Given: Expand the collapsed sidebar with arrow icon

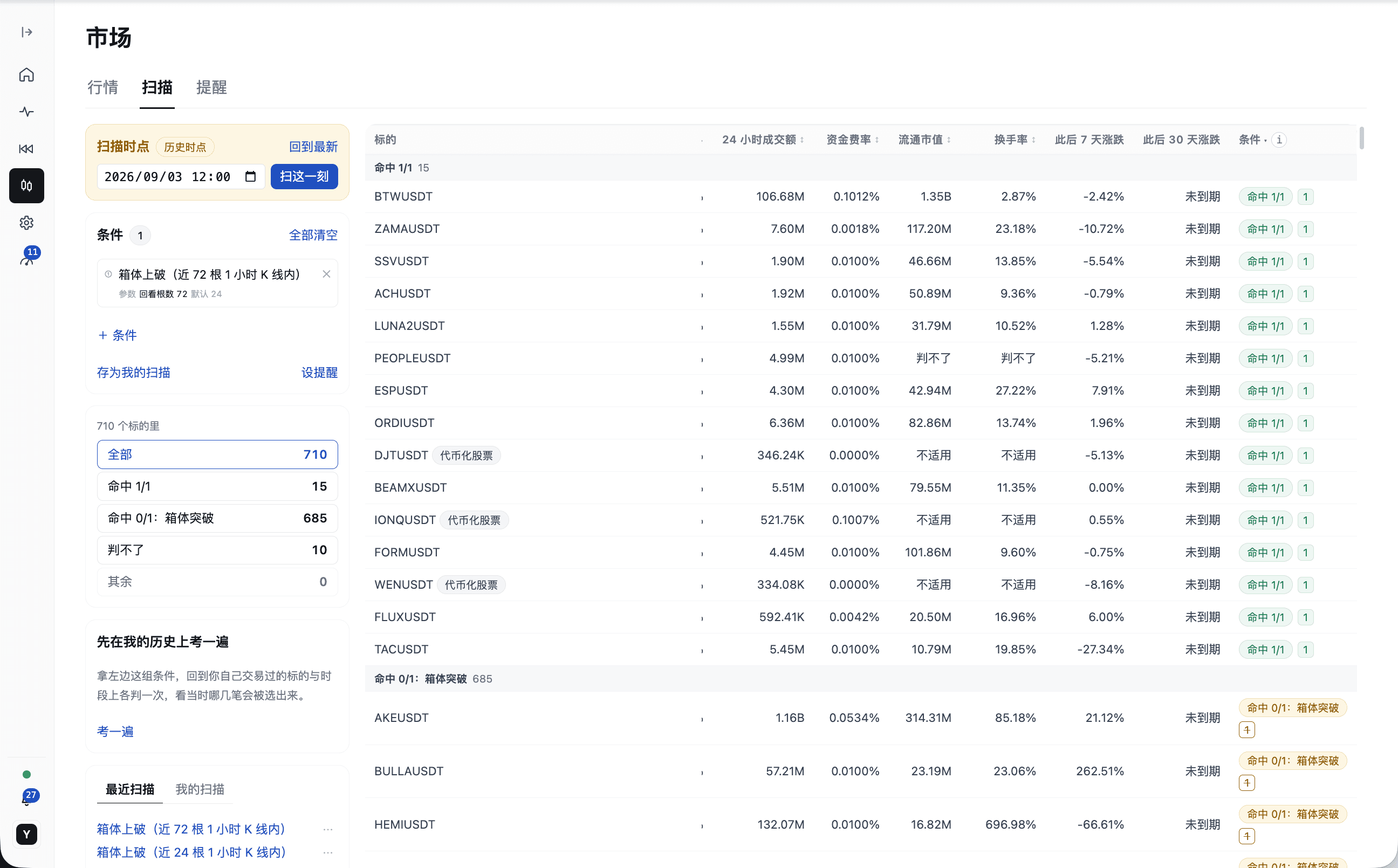Looking at the screenshot, I should coord(26,32).
